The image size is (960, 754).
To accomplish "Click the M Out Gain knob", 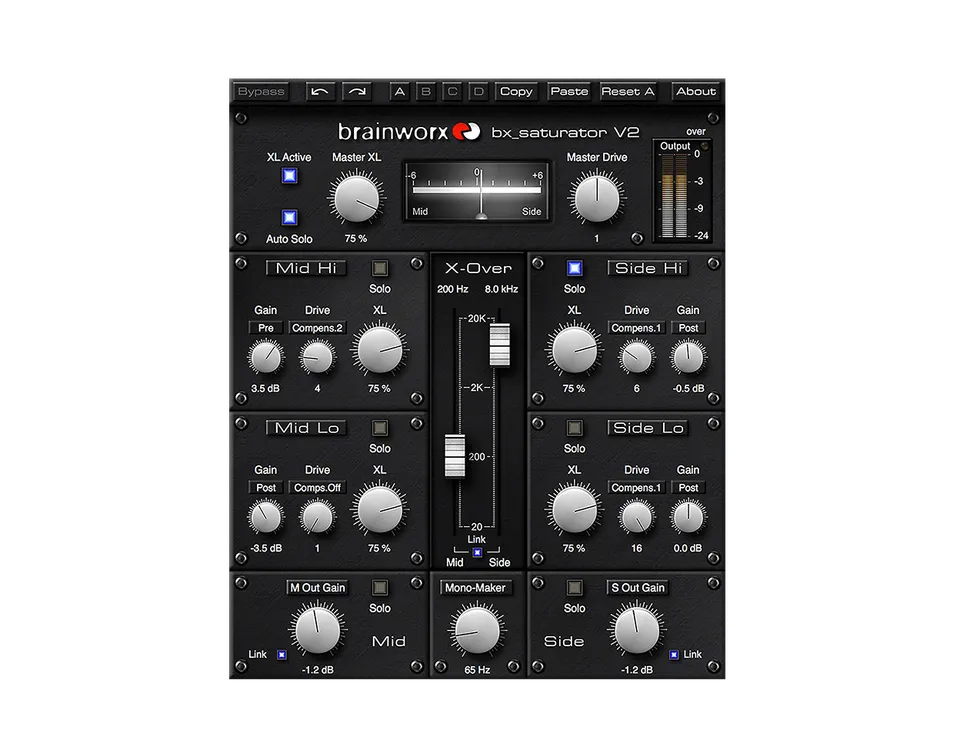I will coord(317,630).
